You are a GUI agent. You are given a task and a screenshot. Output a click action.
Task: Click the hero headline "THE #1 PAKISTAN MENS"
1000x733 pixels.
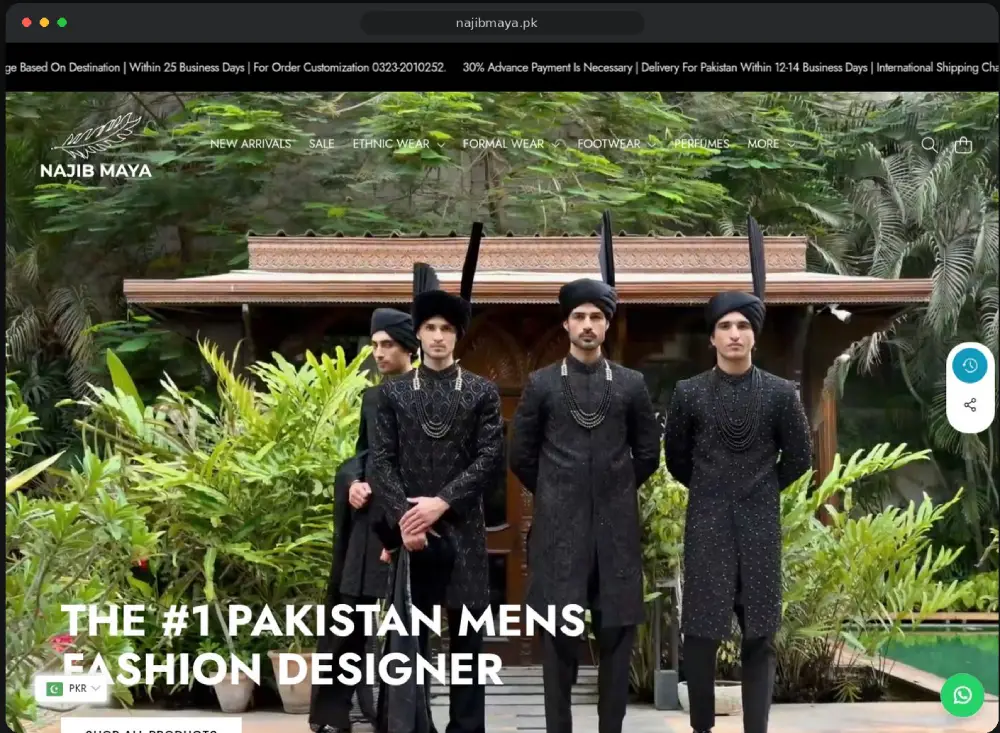pos(323,621)
